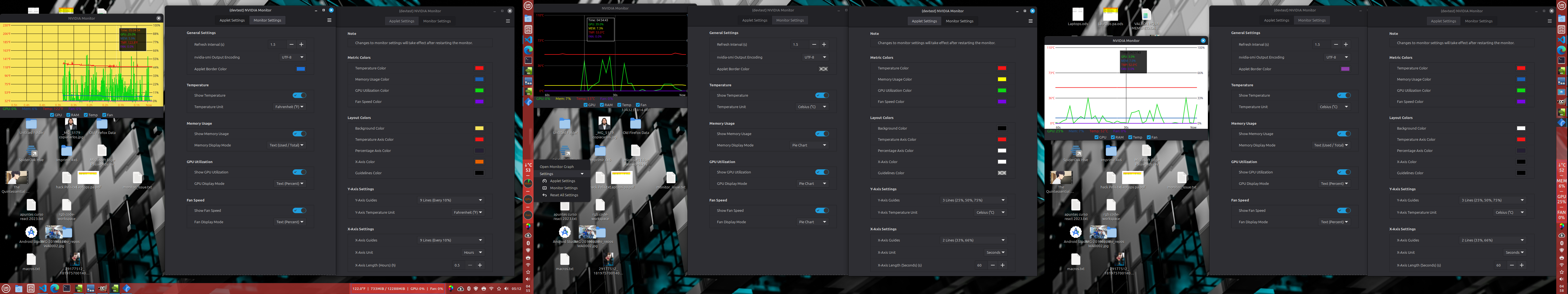Increase X-Axis Length (Hours) with the plus button

(480, 265)
